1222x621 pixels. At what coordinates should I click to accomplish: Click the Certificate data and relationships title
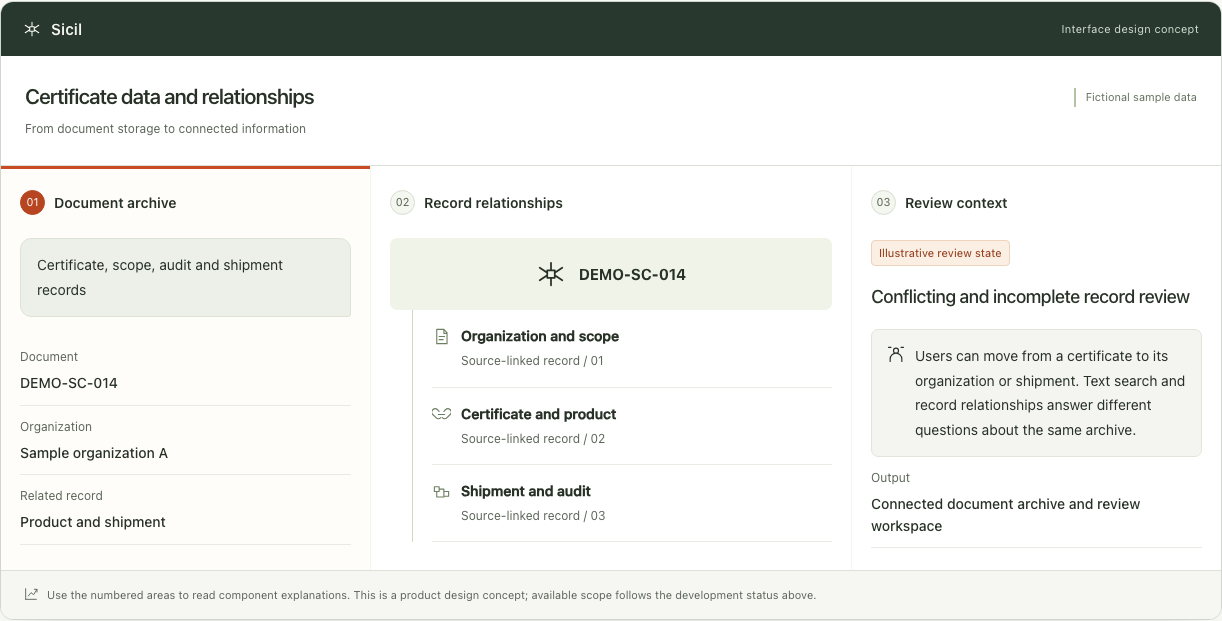pos(170,97)
